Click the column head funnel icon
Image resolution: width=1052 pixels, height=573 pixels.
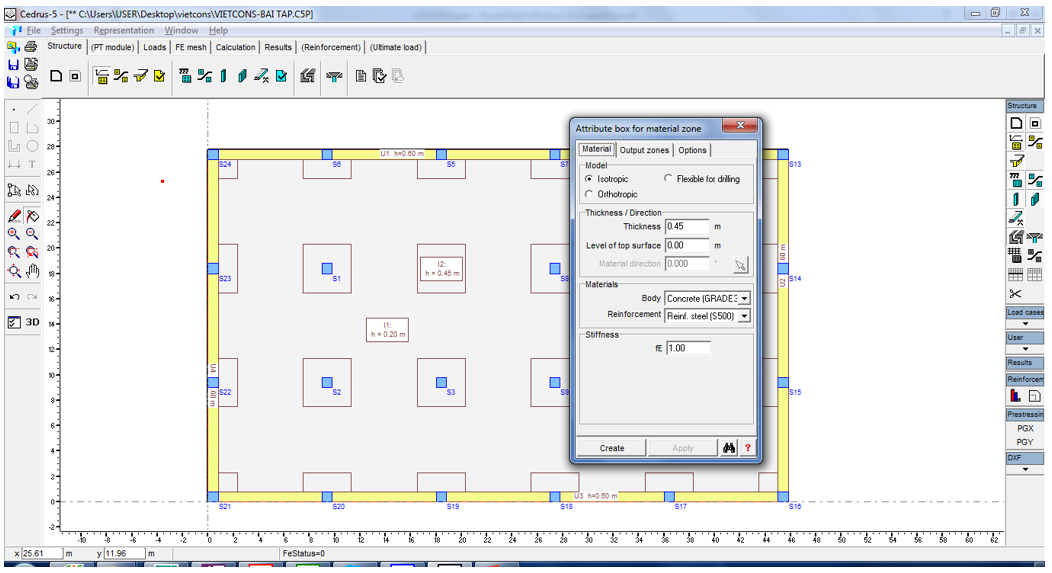(x=334, y=76)
